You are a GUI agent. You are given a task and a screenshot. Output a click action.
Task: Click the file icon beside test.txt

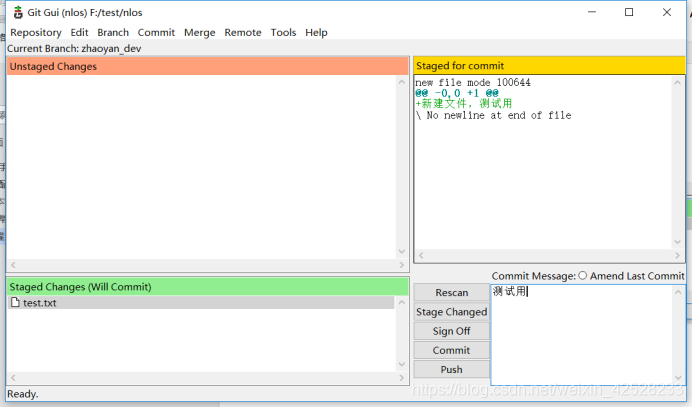pyautogui.click(x=15, y=302)
